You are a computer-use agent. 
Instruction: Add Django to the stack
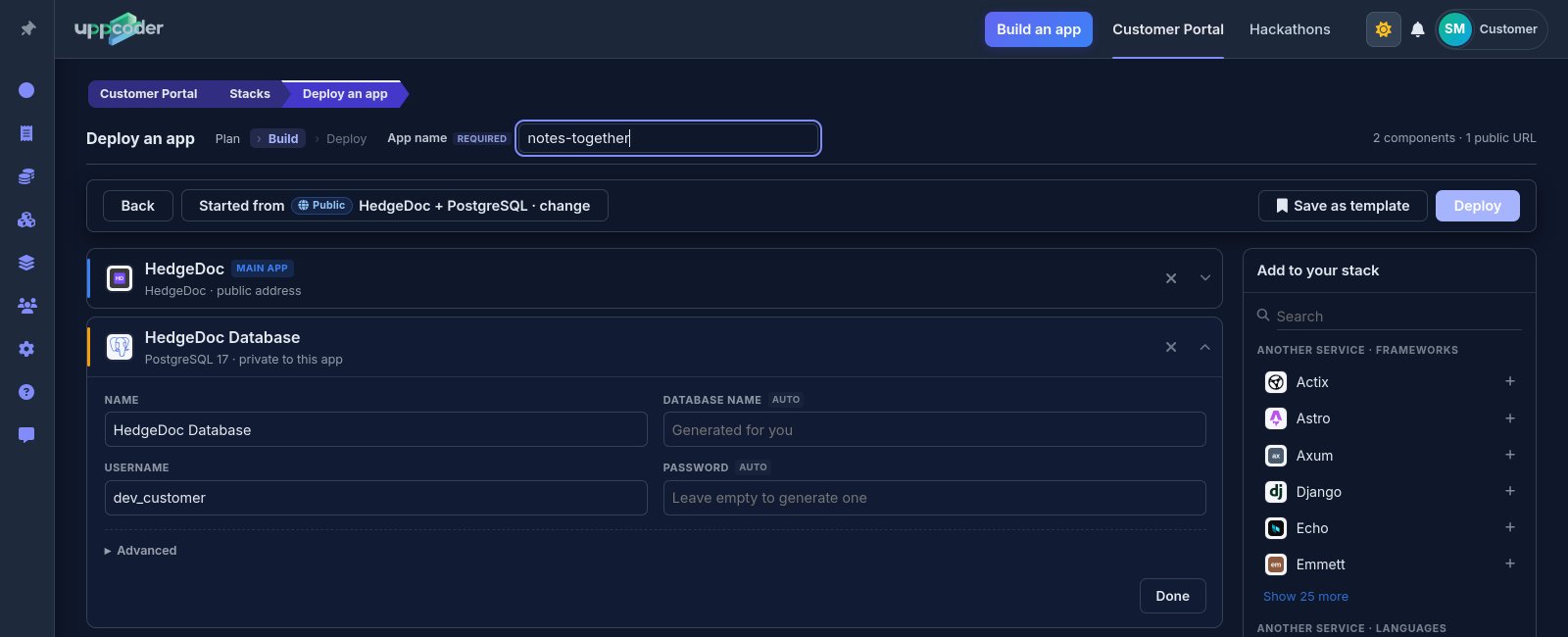1509,491
